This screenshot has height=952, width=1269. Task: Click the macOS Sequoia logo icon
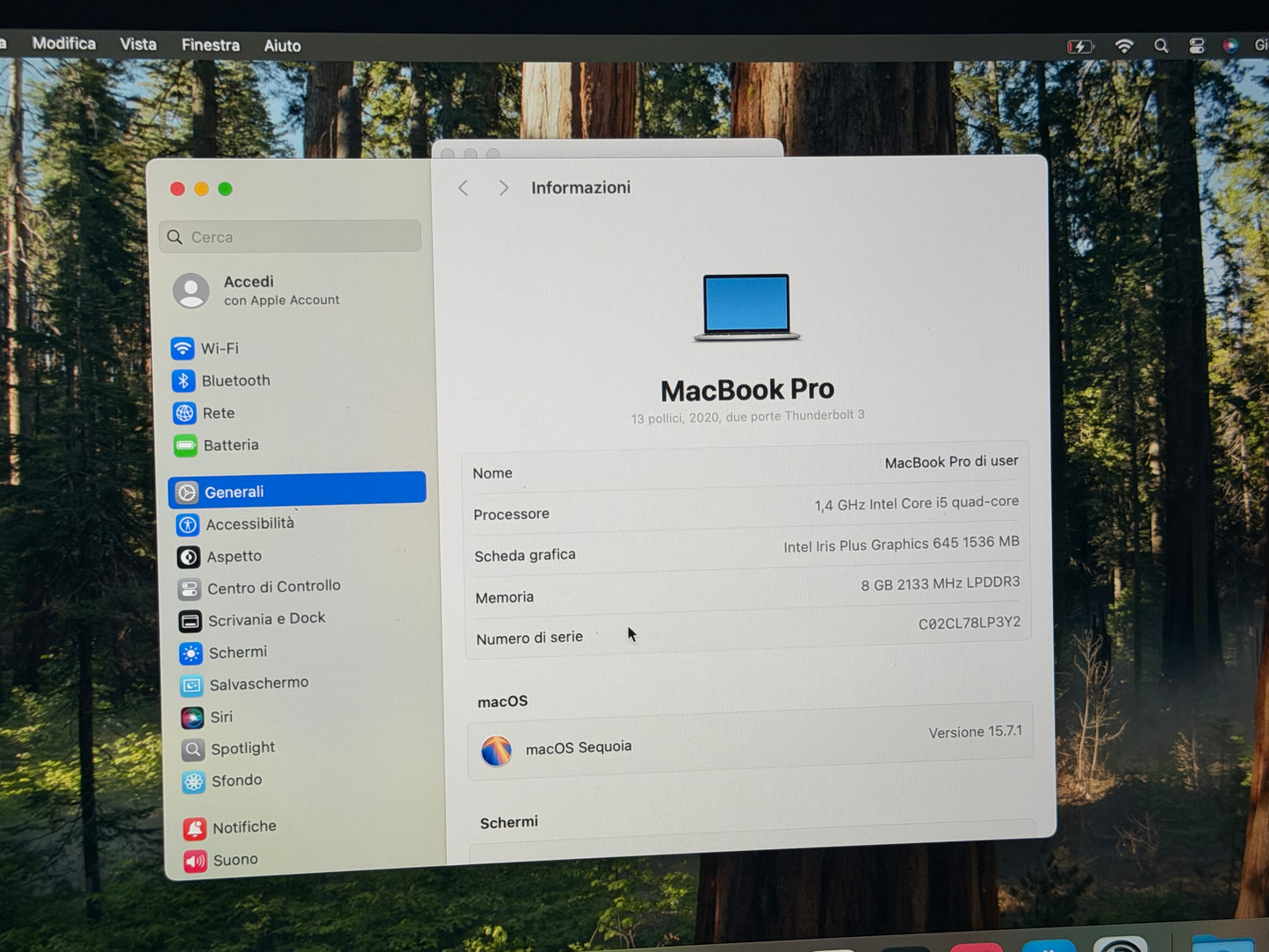[x=496, y=751]
